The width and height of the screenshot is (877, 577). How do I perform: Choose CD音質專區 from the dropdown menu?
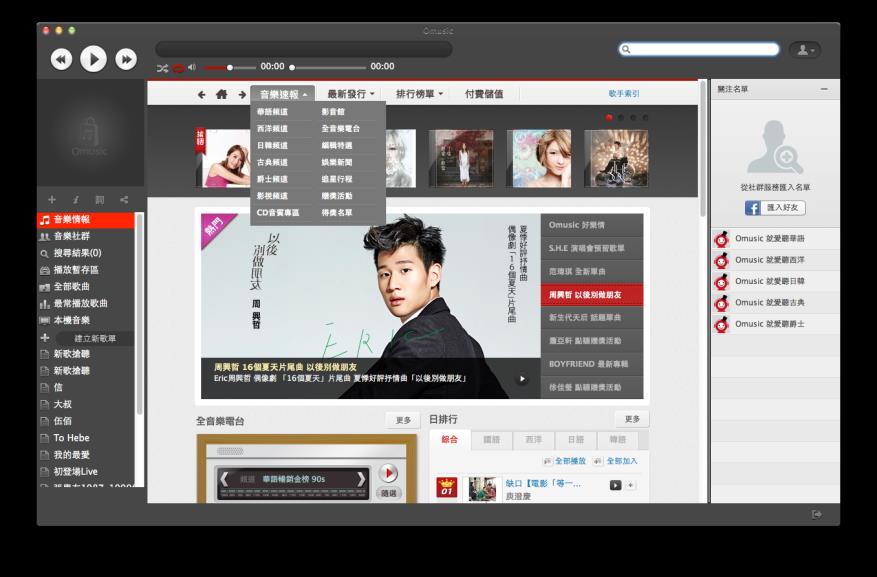[x=278, y=212]
